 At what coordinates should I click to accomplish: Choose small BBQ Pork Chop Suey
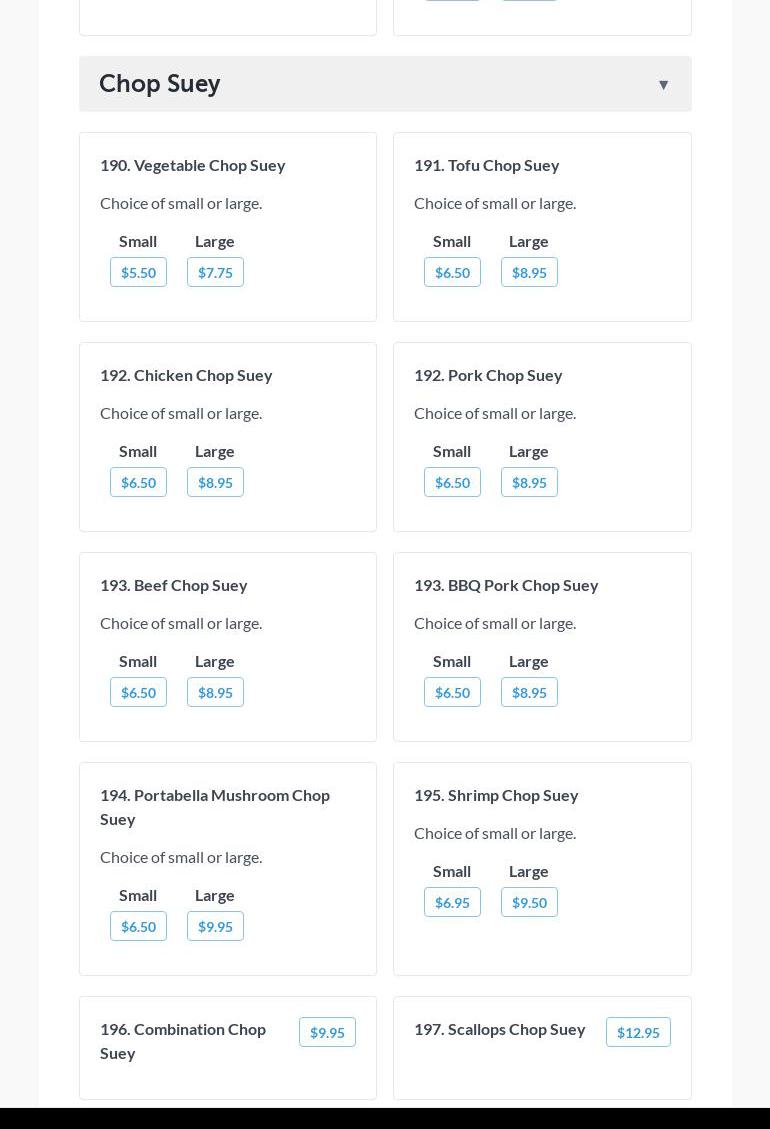tap(452, 692)
